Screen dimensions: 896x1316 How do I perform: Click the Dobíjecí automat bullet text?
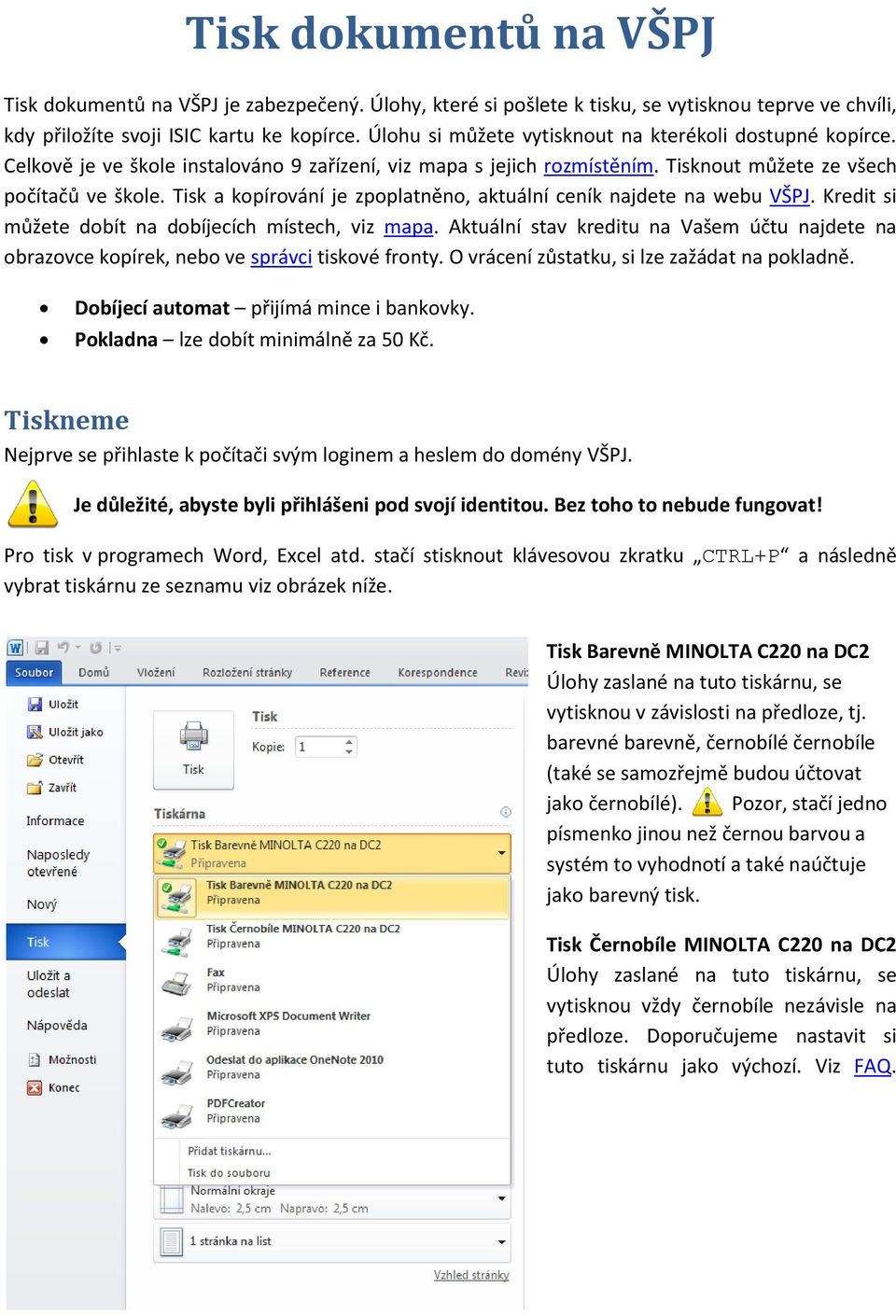coord(274,308)
